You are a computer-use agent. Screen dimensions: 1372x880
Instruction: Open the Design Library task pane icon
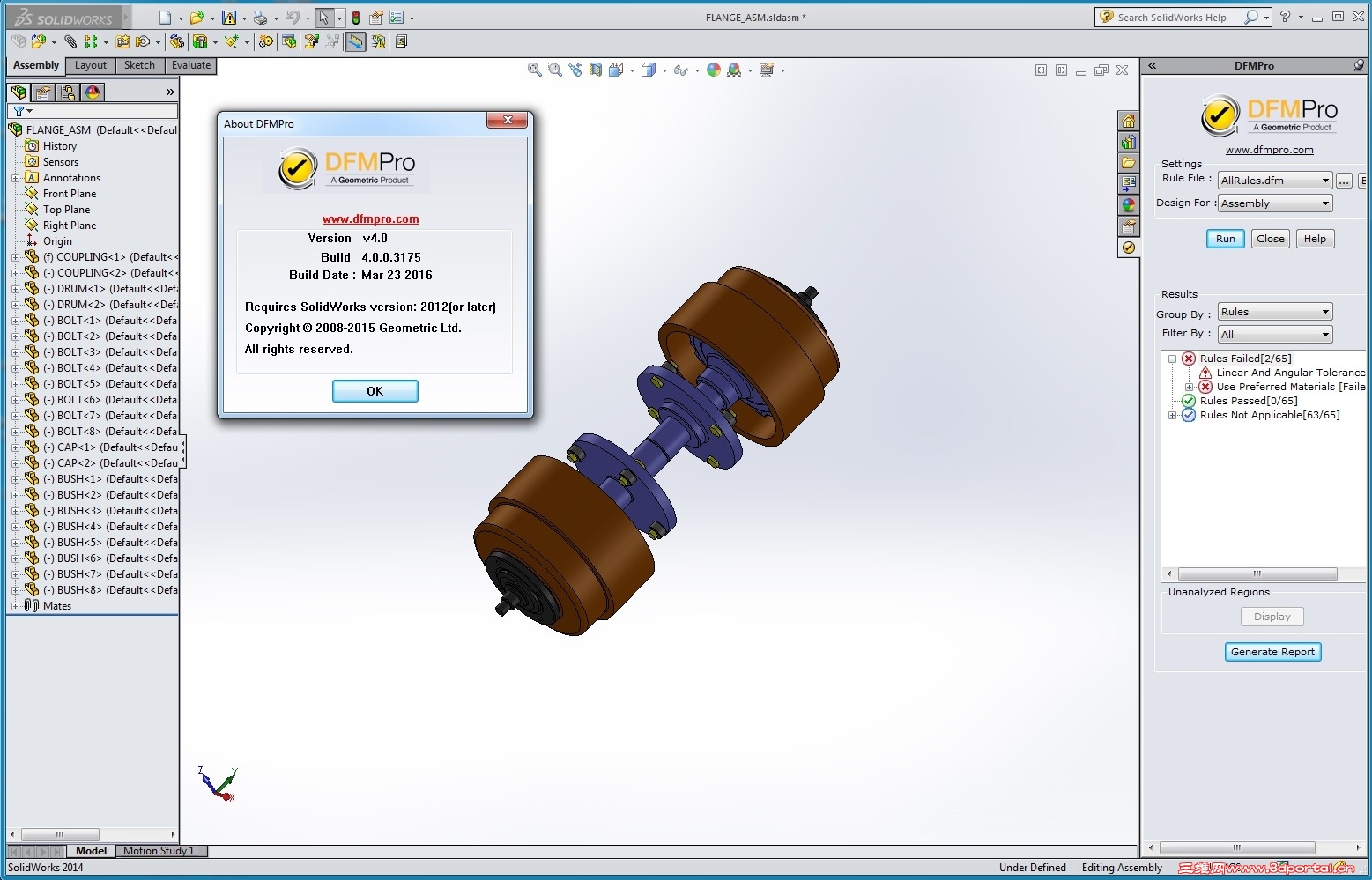pos(1128,142)
